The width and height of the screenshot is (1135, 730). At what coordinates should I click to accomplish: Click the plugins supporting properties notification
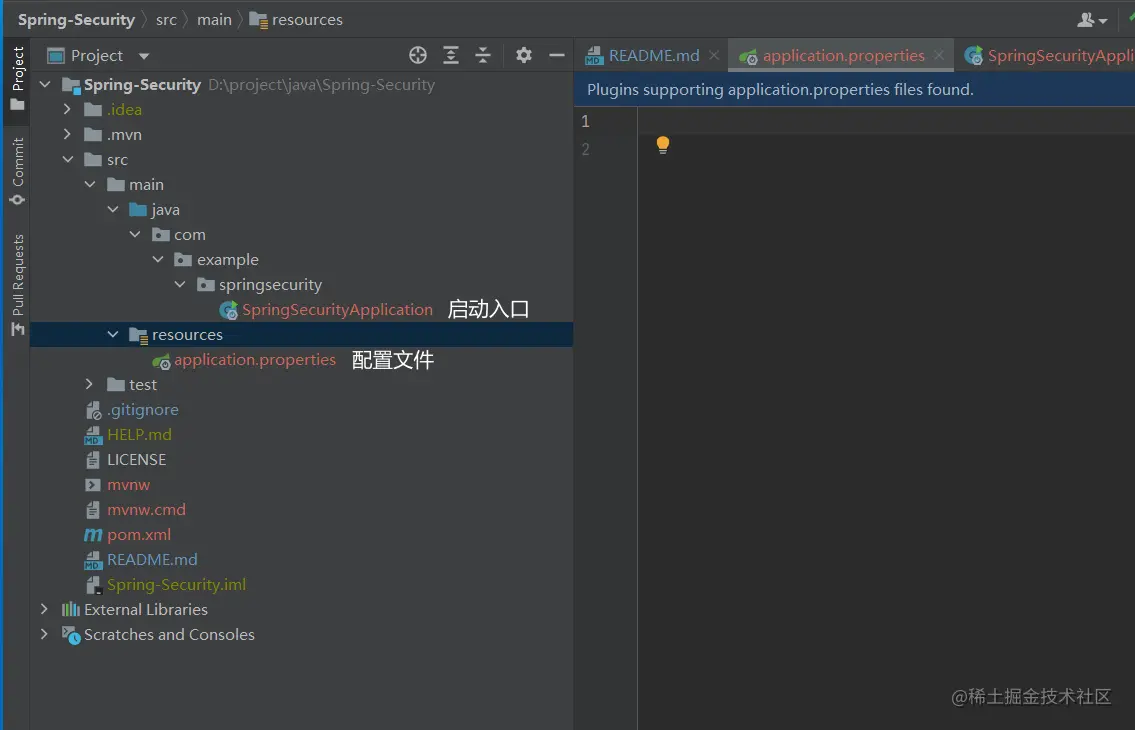click(x=780, y=90)
